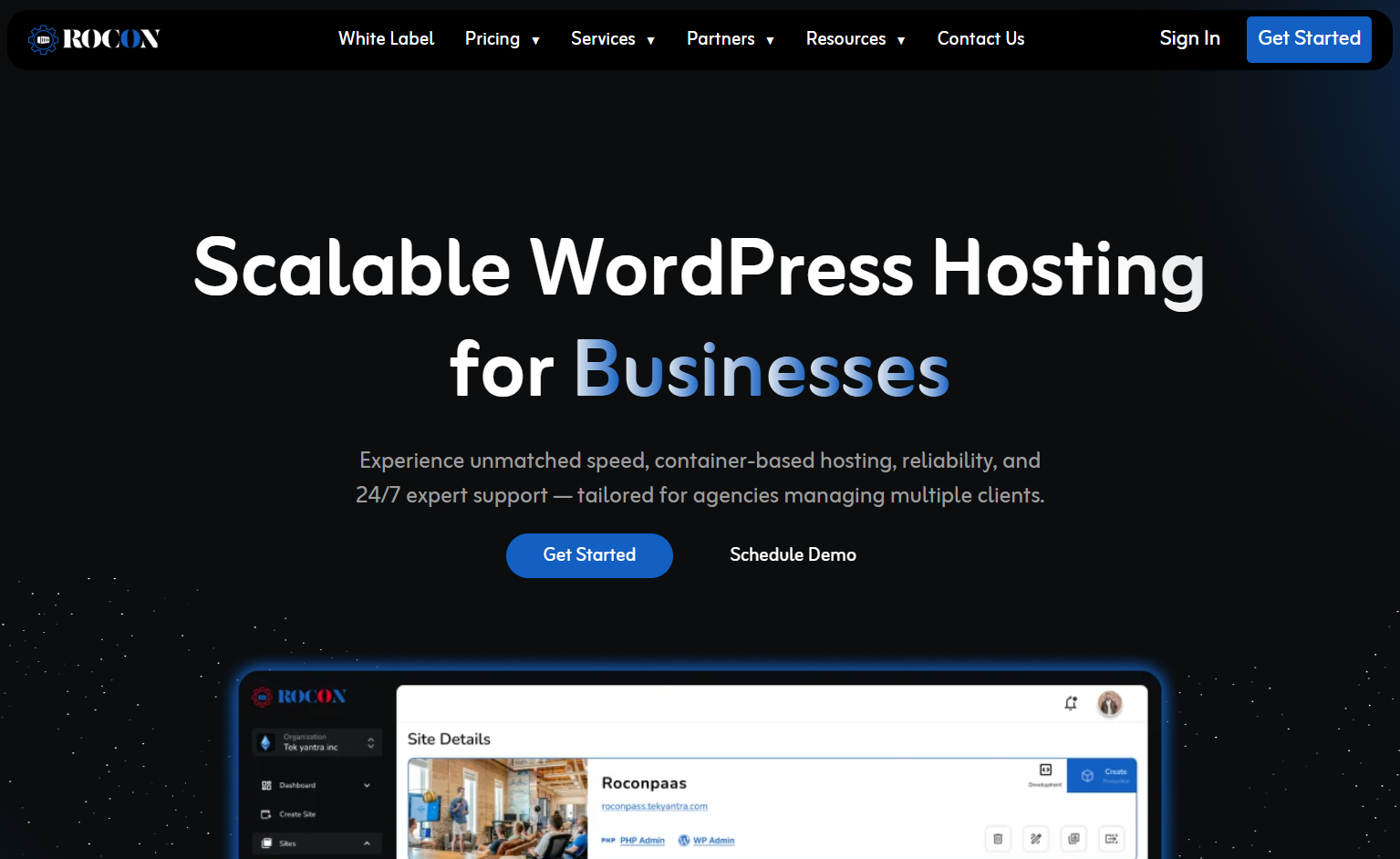Click the duplicate copy icon for Roconpaas
Image resolution: width=1400 pixels, height=859 pixels.
1073,838
